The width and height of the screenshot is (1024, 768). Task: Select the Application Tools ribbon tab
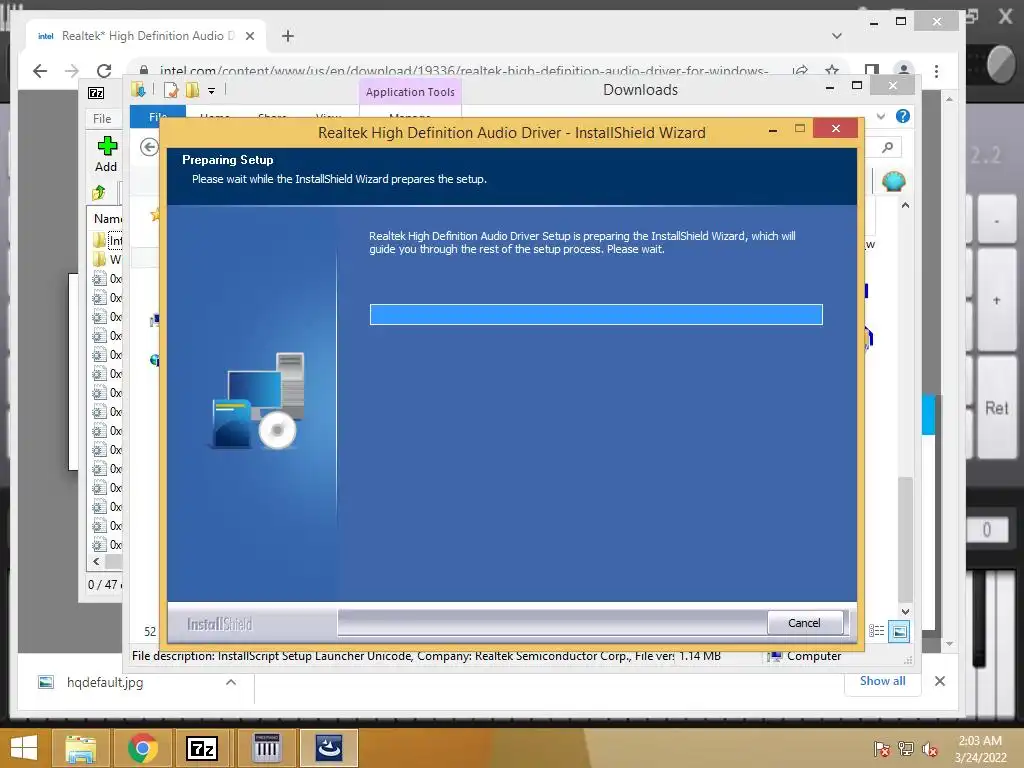(x=410, y=92)
